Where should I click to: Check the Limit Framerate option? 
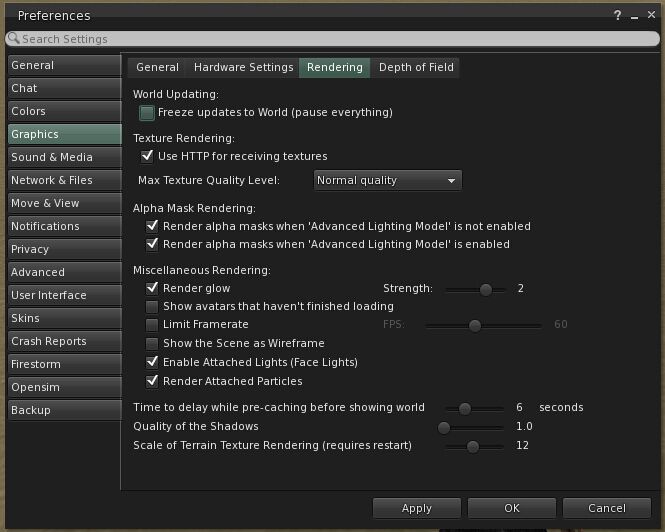[152, 325]
